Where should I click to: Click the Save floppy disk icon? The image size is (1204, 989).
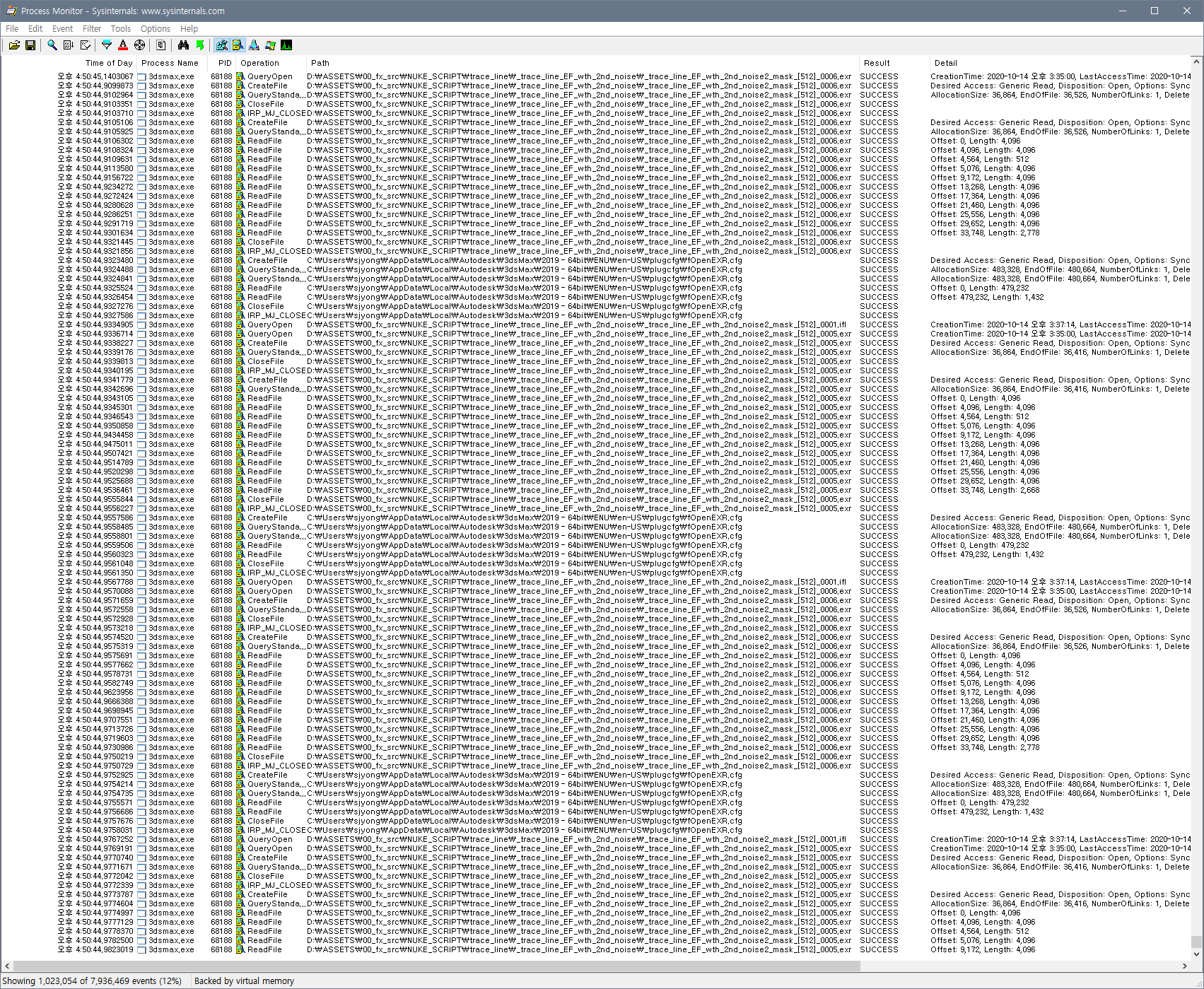click(30, 45)
